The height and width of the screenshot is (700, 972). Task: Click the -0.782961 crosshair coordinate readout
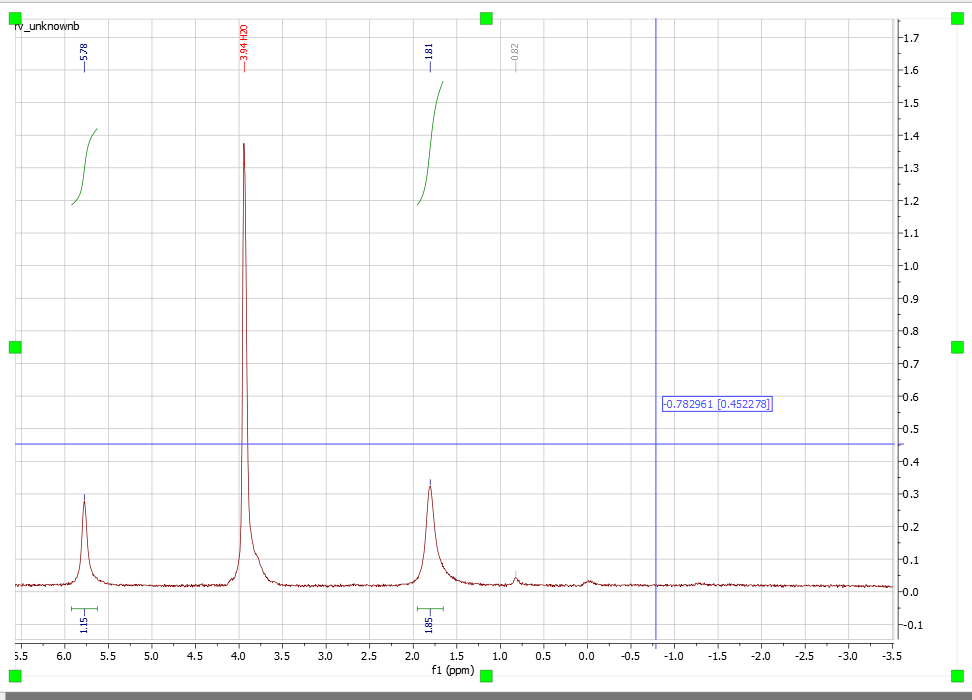click(716, 404)
